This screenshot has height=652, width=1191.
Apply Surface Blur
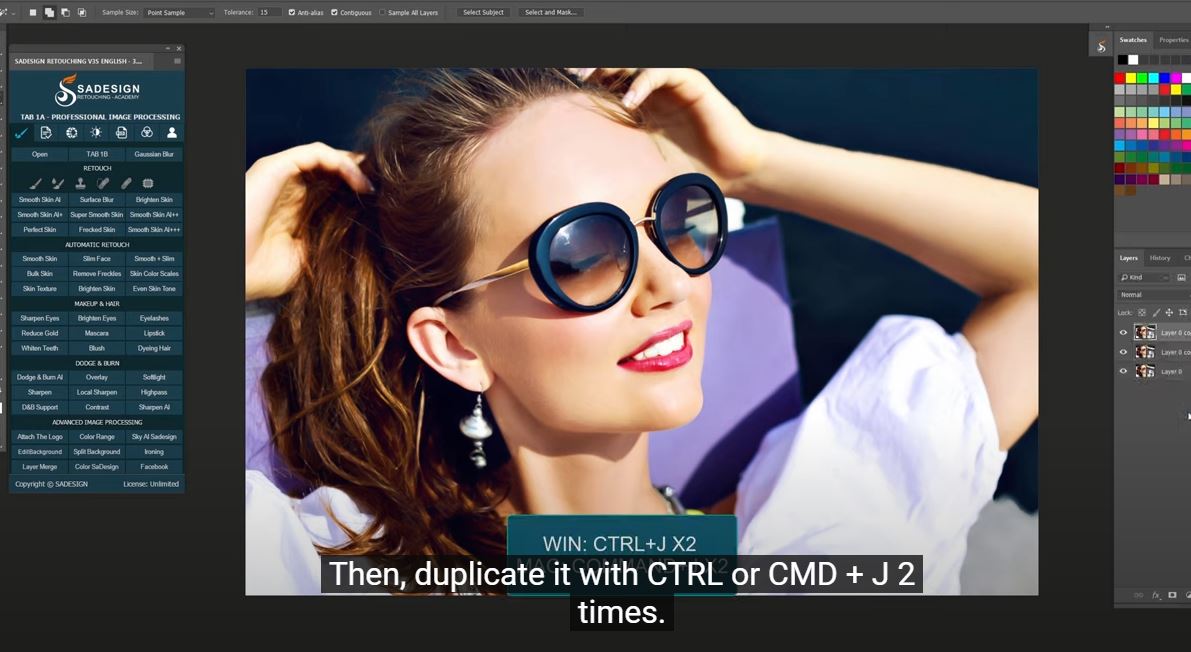96,200
